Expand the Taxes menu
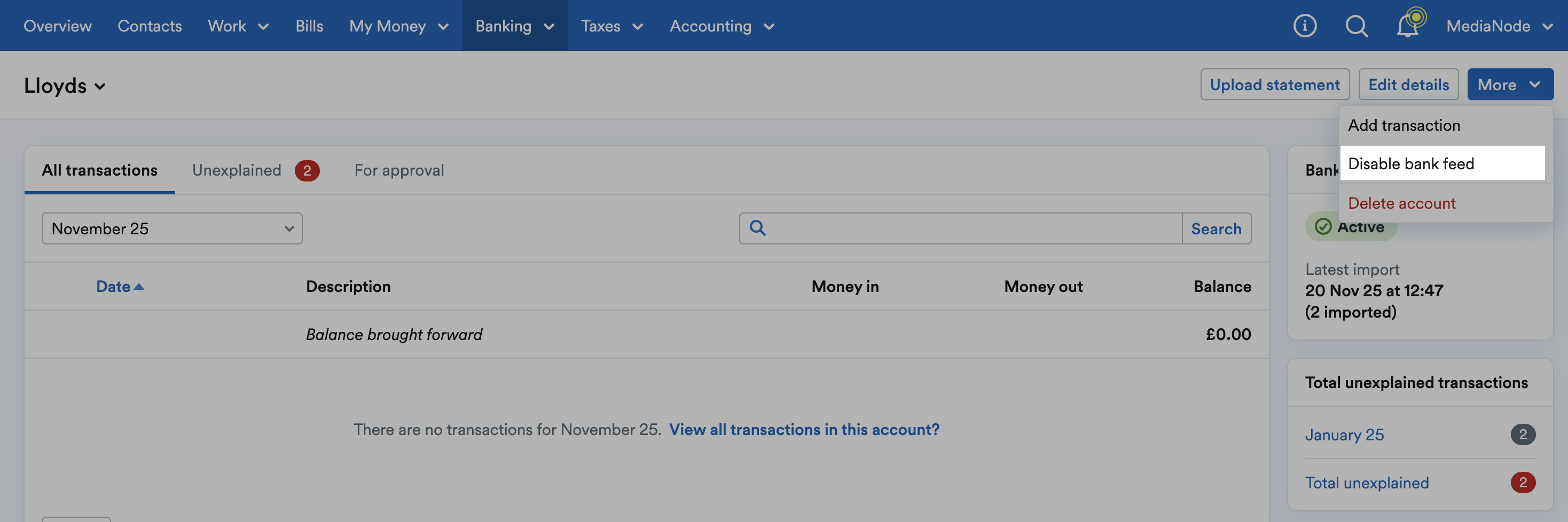1568x522 pixels. 611,26
